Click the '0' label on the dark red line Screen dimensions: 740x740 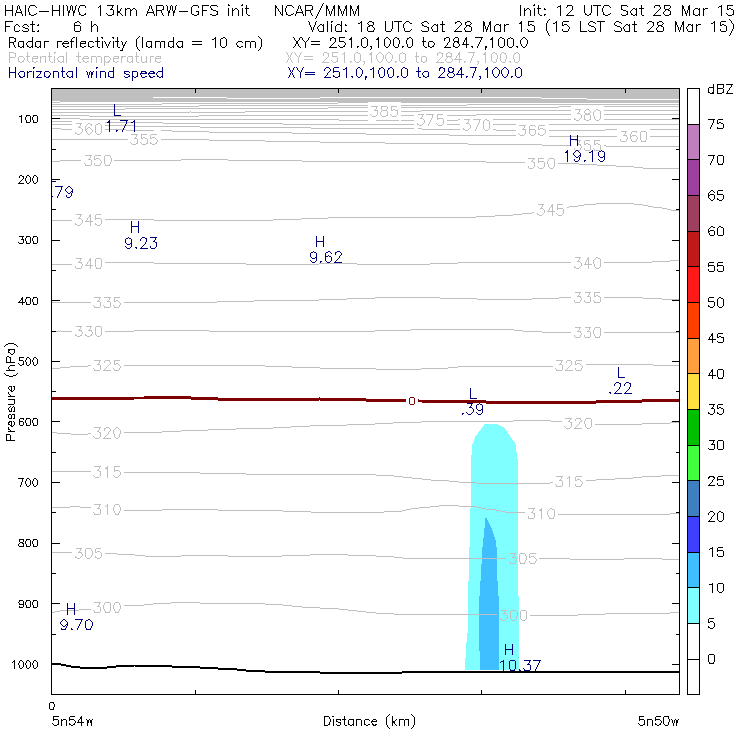pyautogui.click(x=412, y=401)
